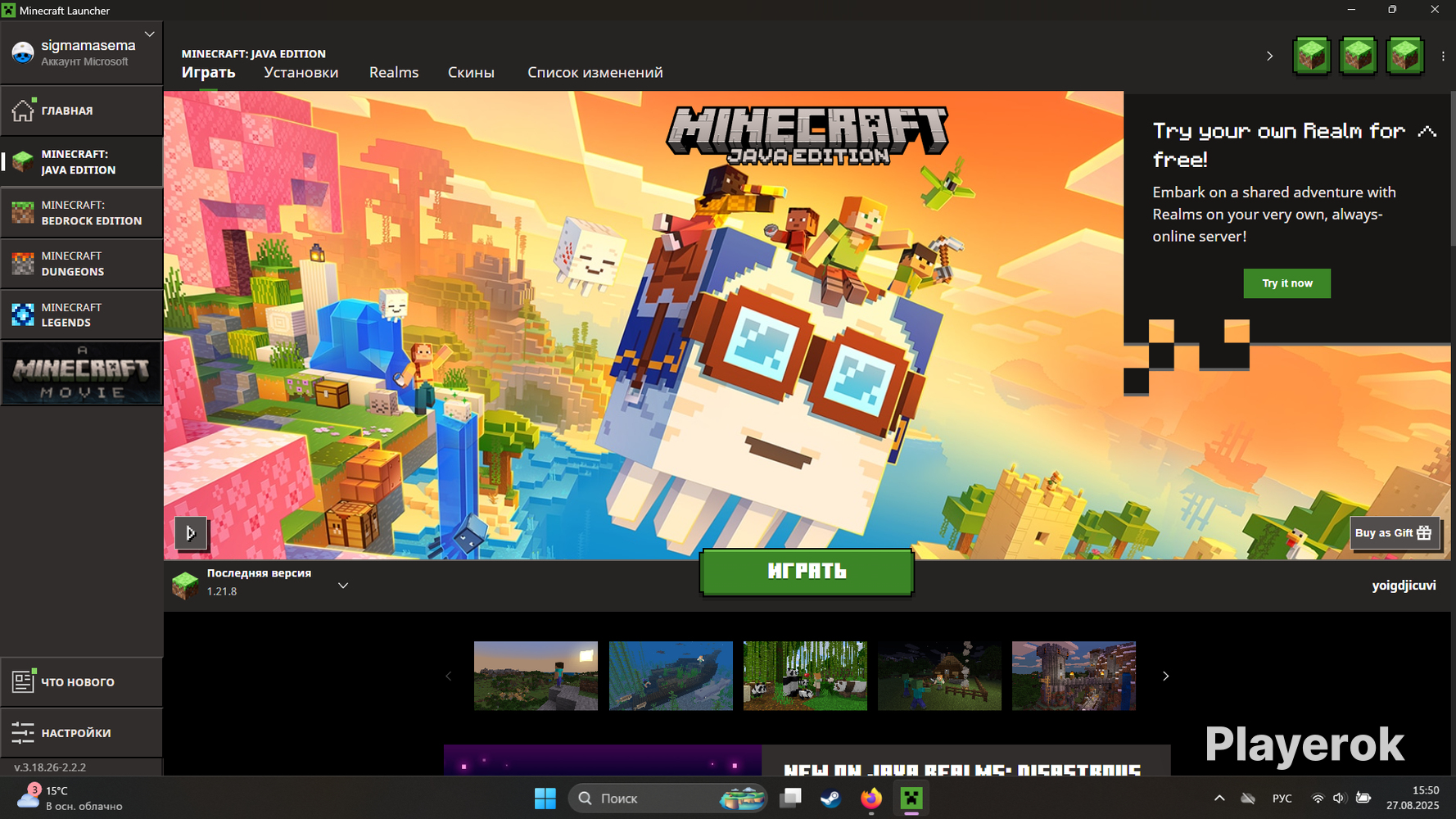The height and width of the screenshot is (819, 1456).
Task: Click the arrow left of grass blocks
Action: point(1270,56)
